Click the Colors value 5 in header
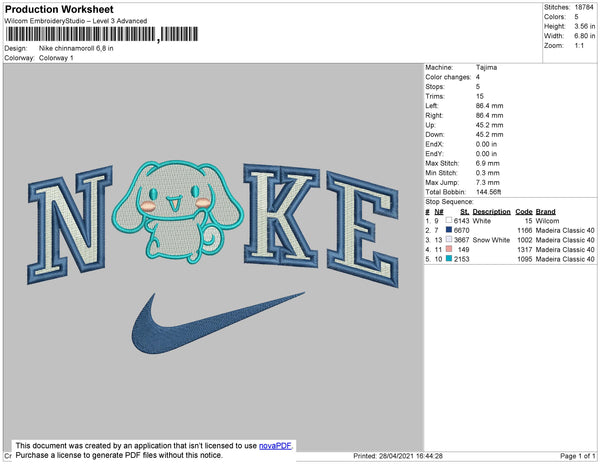This screenshot has width=600, height=464. (x=576, y=17)
